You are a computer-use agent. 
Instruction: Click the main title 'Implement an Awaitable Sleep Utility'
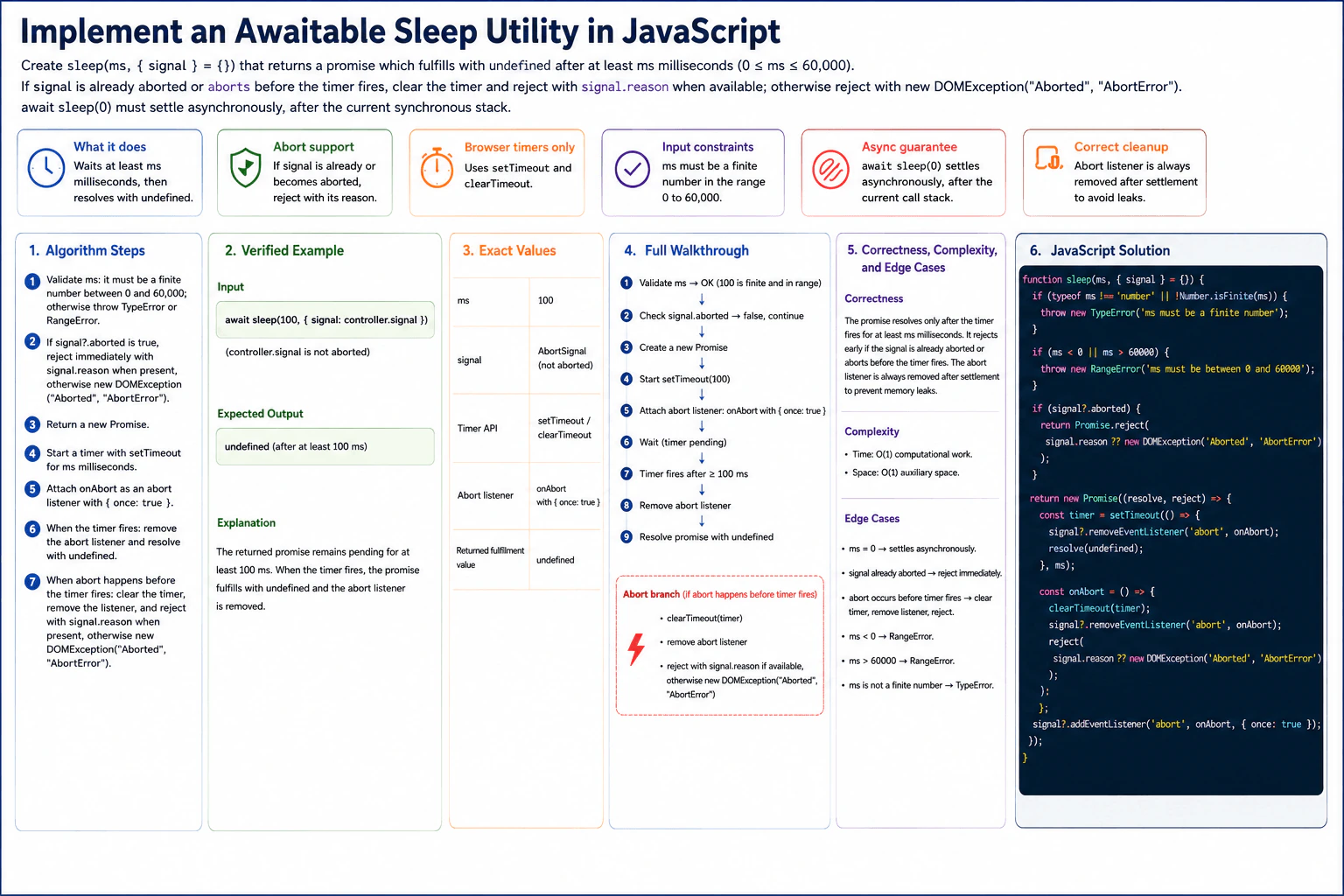[x=400, y=31]
